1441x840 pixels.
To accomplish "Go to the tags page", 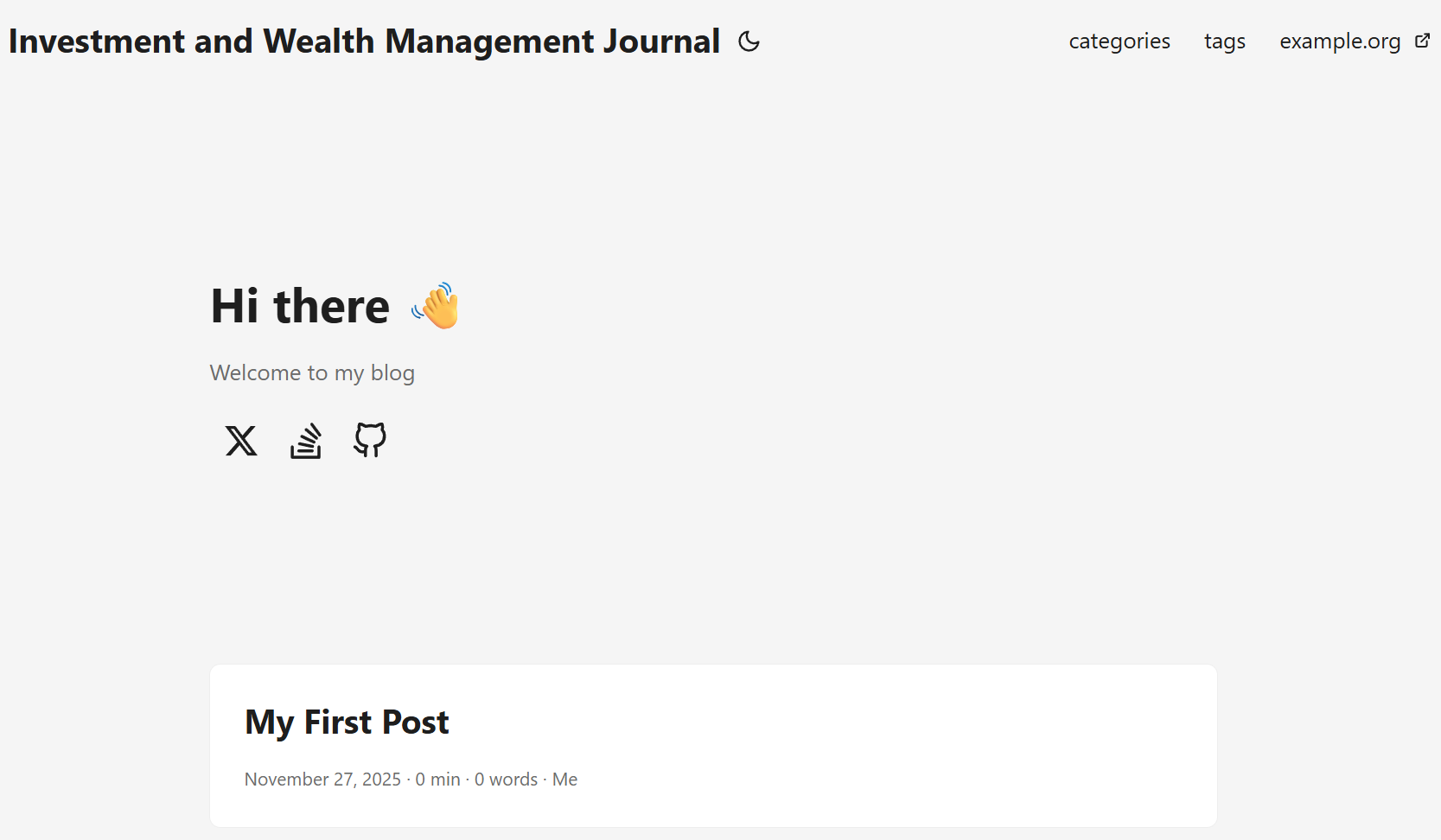I will [1224, 41].
